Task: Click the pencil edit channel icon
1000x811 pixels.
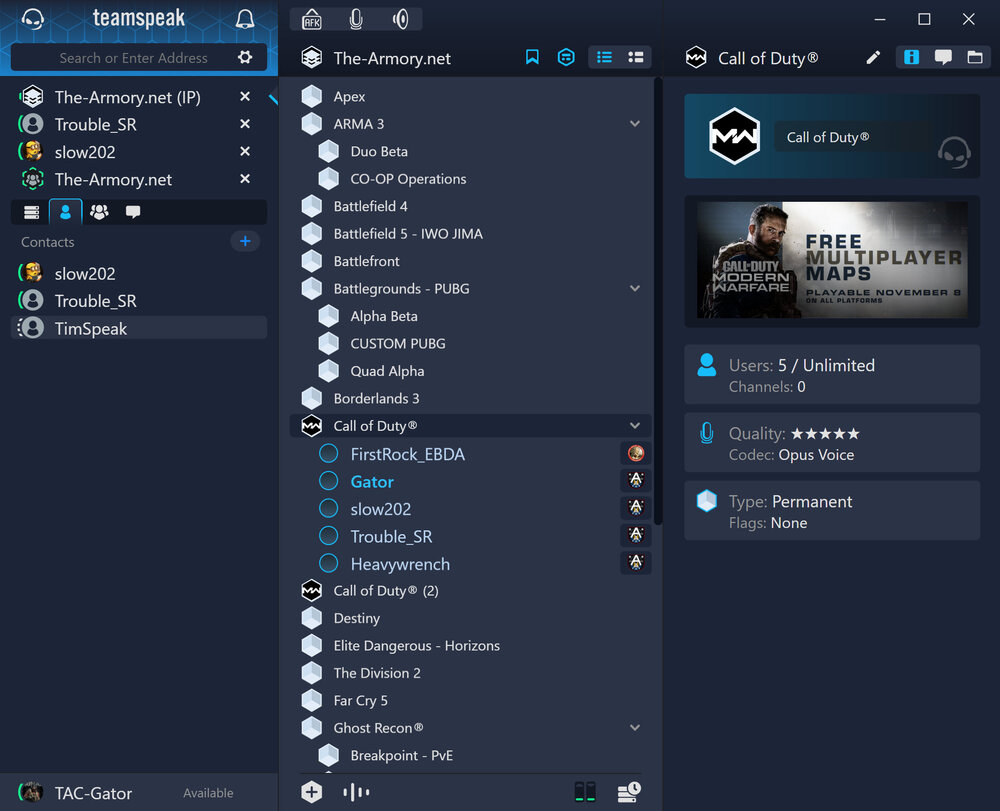Action: click(873, 58)
